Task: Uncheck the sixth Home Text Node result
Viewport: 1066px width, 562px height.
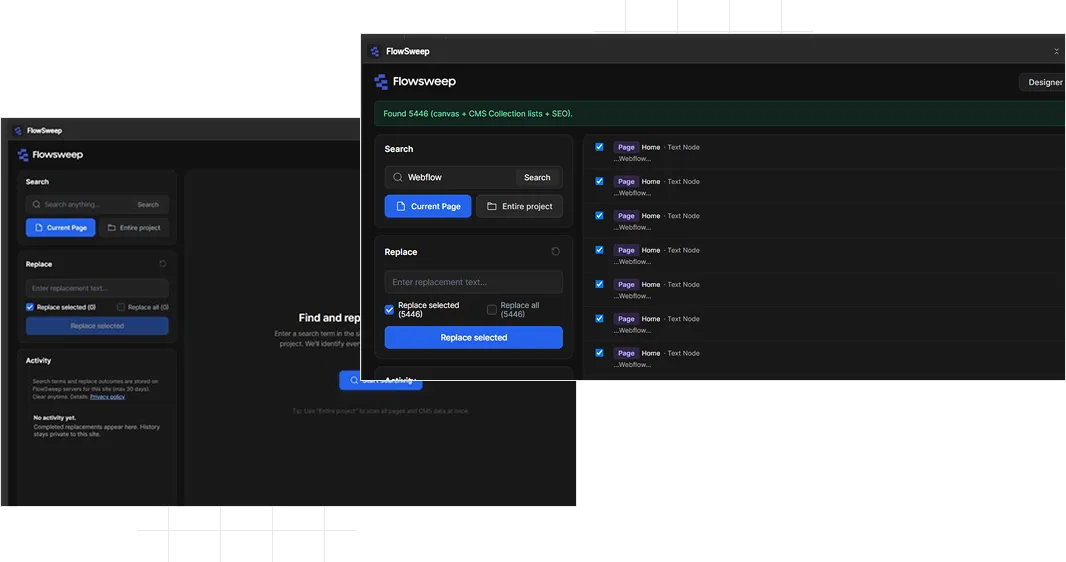Action: (599, 318)
